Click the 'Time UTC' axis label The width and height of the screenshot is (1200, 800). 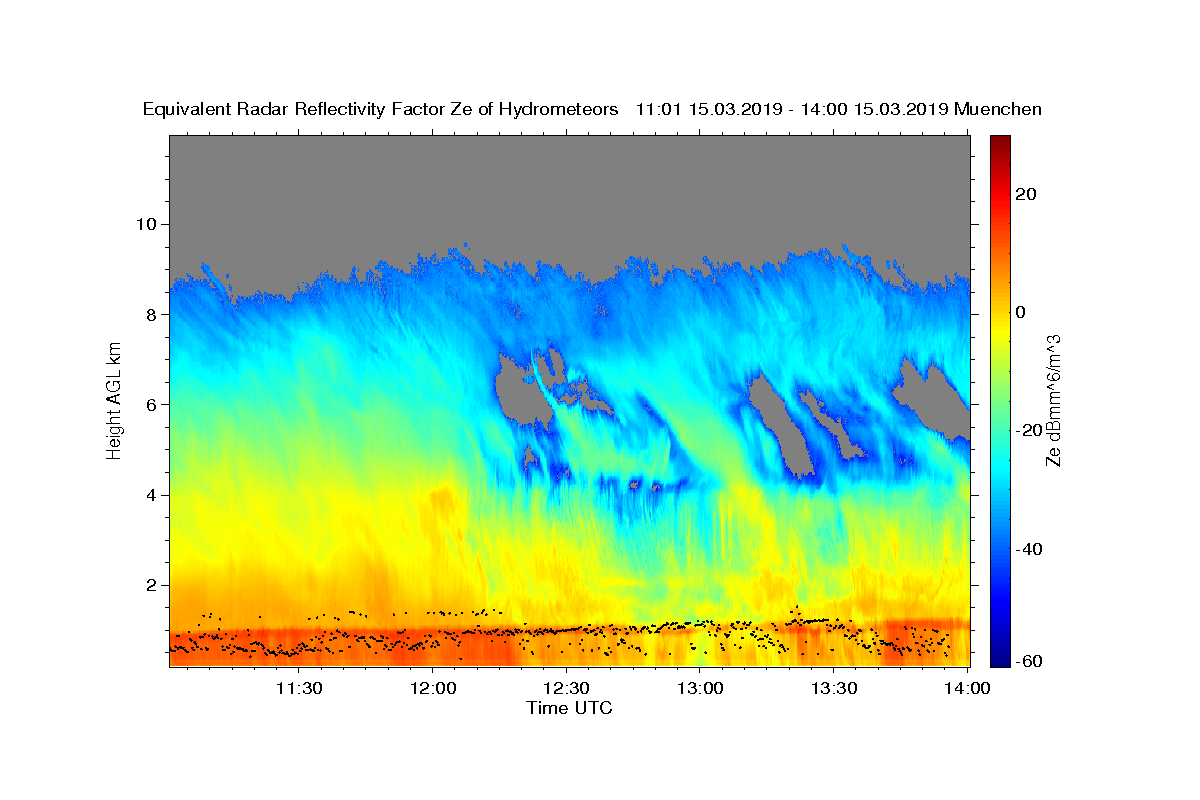pos(569,708)
